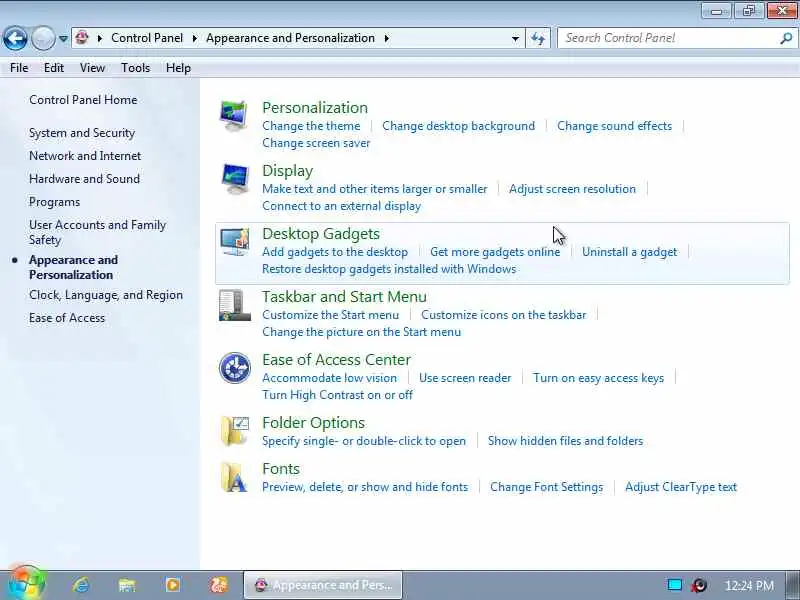Viewport: 800px width, 600px height.
Task: Click the round black tray icon
Action: 700,585
